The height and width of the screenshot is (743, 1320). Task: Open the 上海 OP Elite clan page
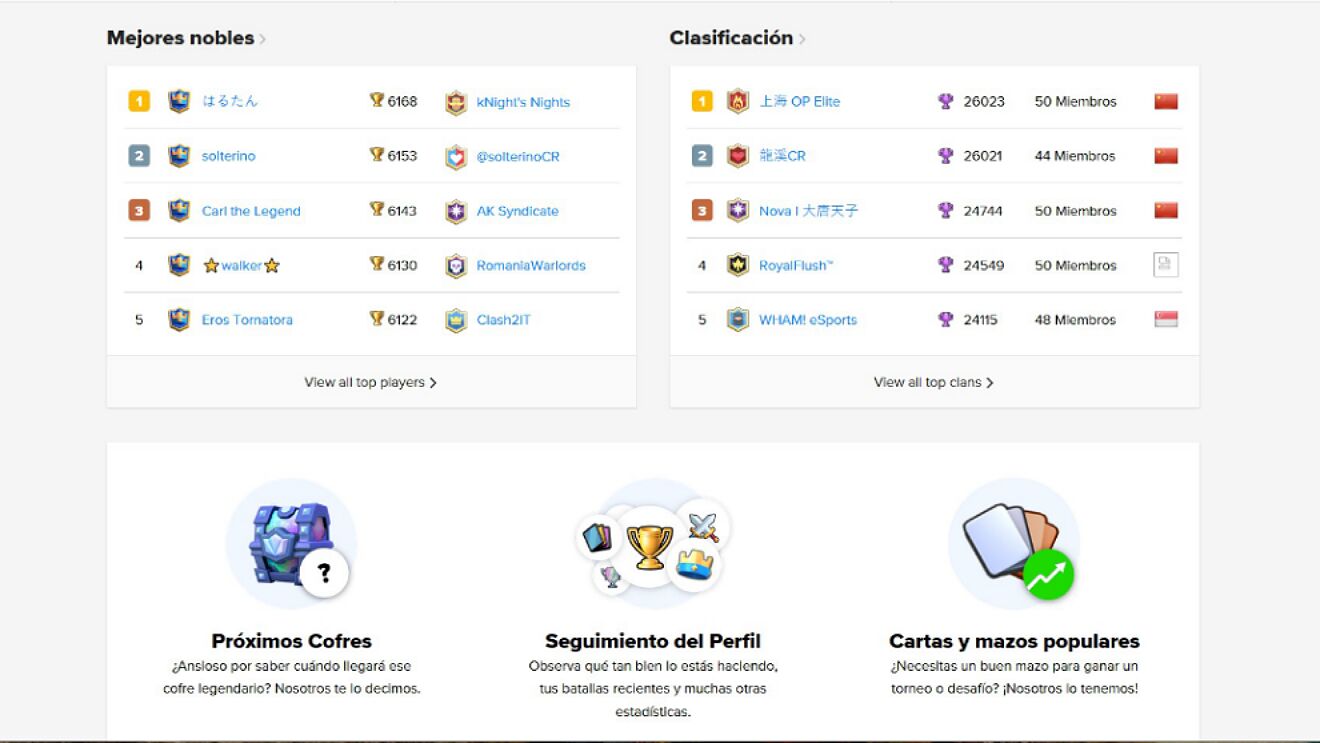[x=799, y=101]
